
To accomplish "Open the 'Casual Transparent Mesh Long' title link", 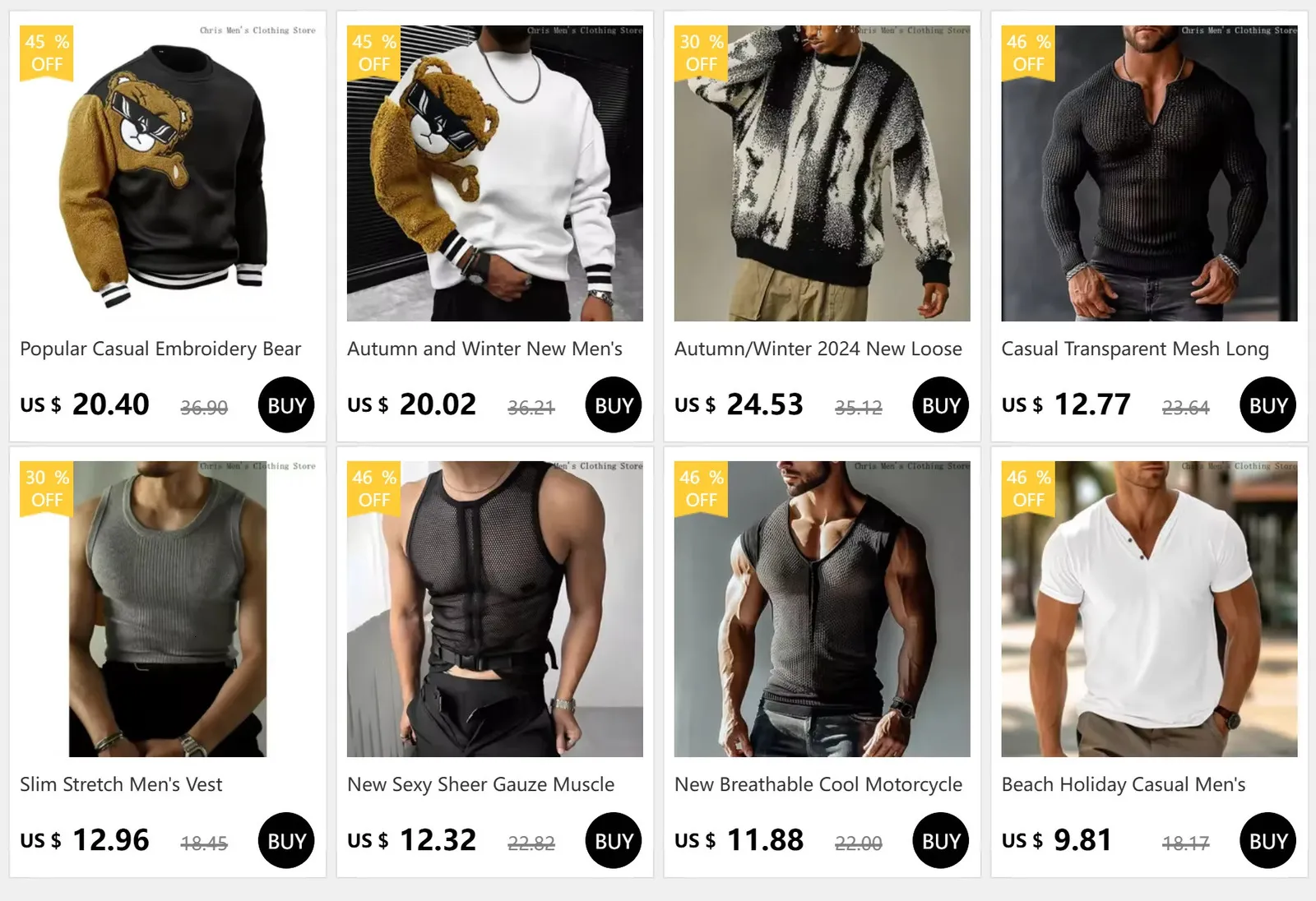I will [1135, 349].
